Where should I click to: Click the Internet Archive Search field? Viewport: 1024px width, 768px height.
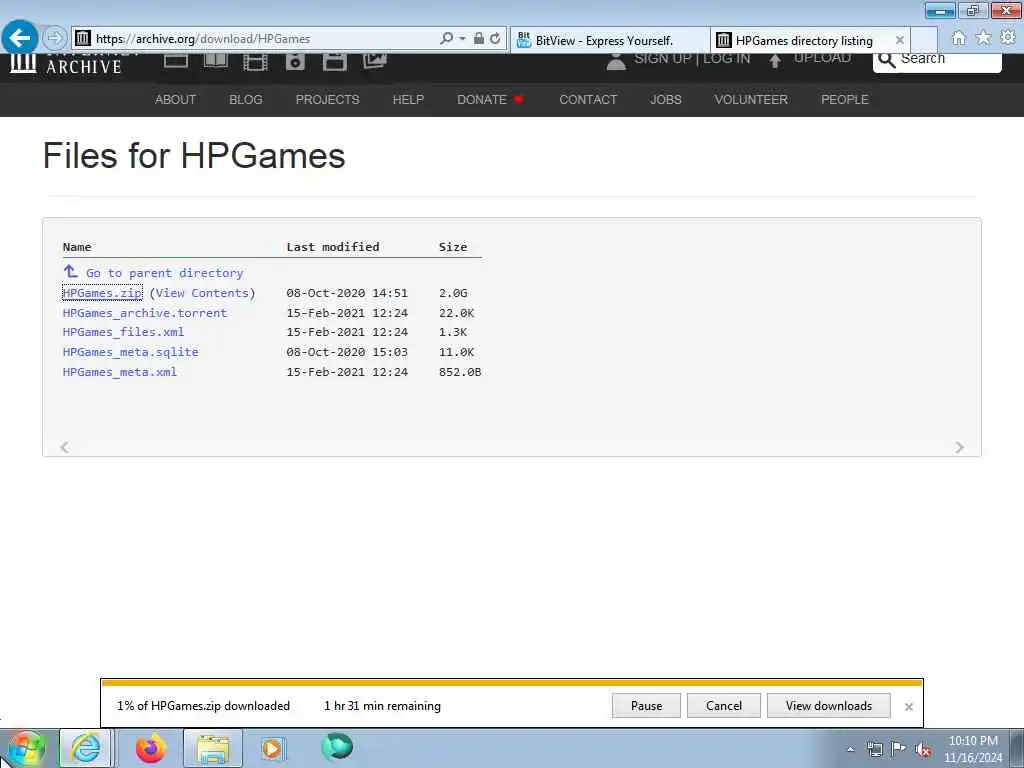pyautogui.click(x=937, y=62)
